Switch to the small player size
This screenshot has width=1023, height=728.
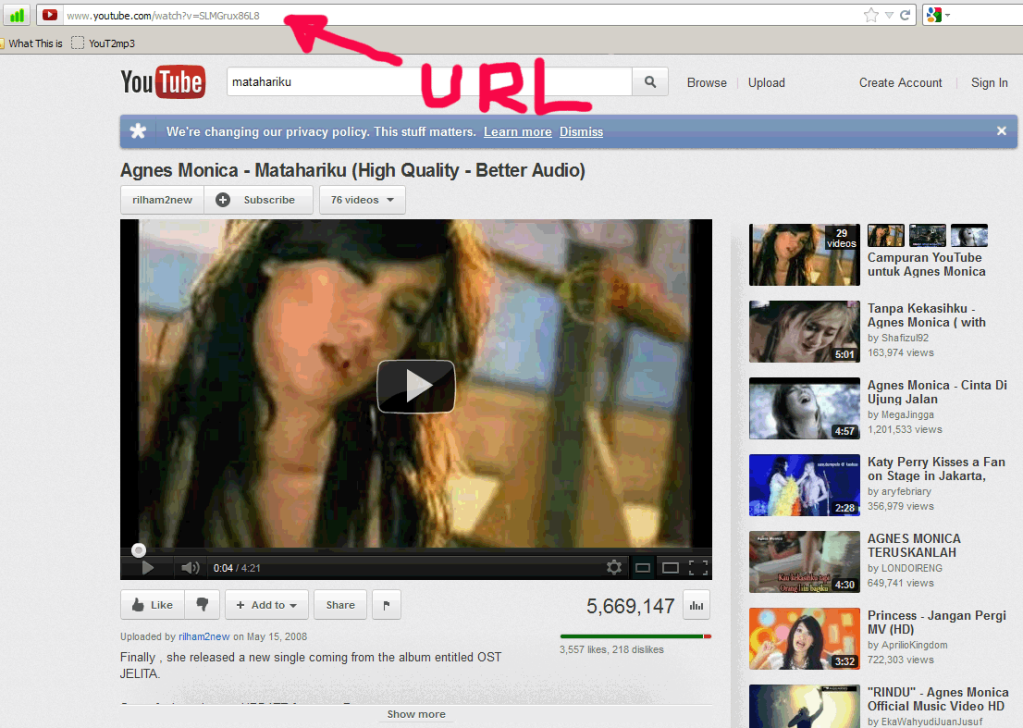coord(643,568)
